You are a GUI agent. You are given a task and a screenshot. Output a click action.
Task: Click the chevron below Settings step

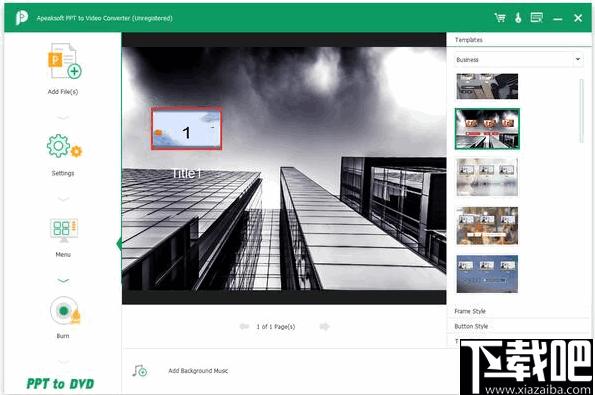(63, 199)
